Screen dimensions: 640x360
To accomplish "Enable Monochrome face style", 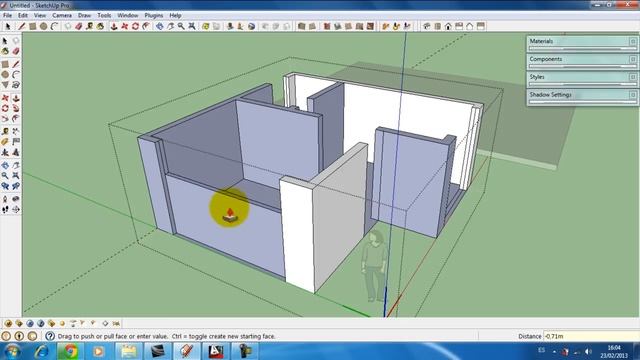I will (x=370, y=26).
